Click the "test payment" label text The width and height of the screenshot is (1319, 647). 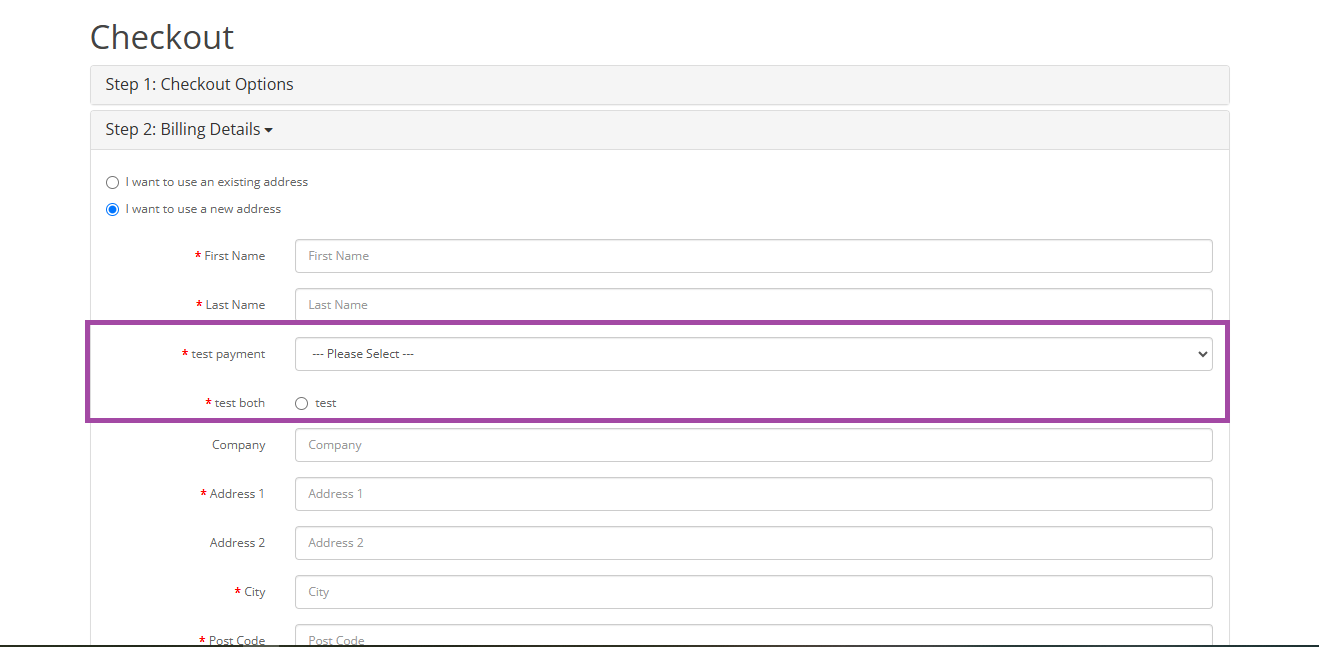(x=228, y=354)
